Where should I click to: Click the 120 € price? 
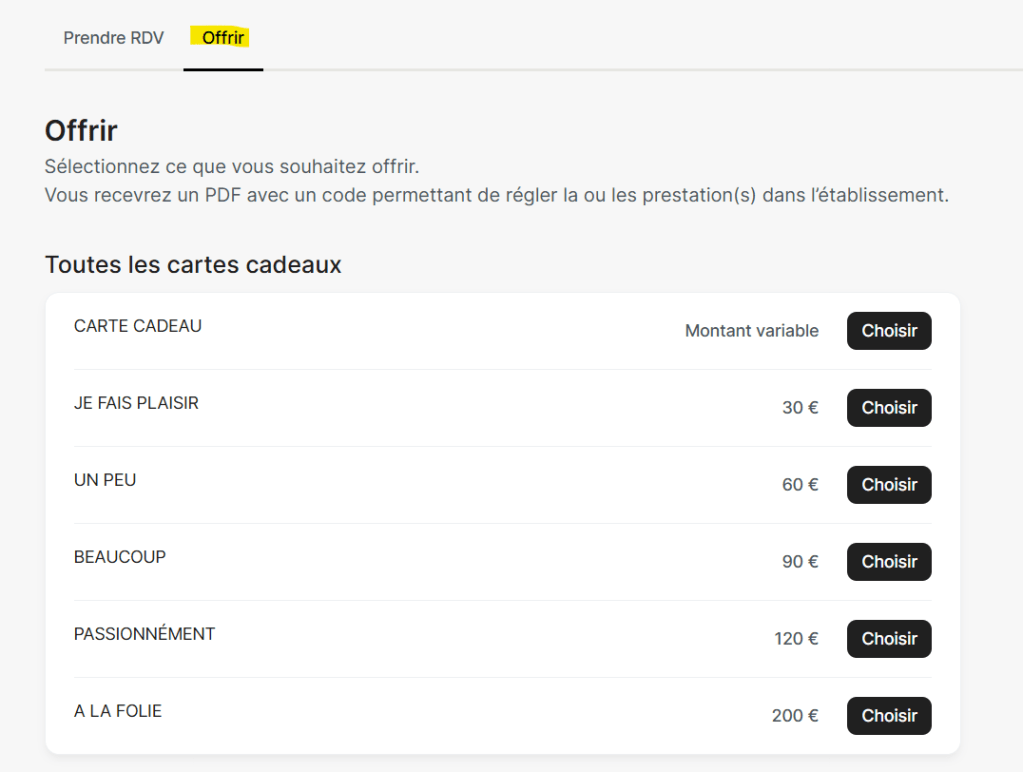coord(796,639)
